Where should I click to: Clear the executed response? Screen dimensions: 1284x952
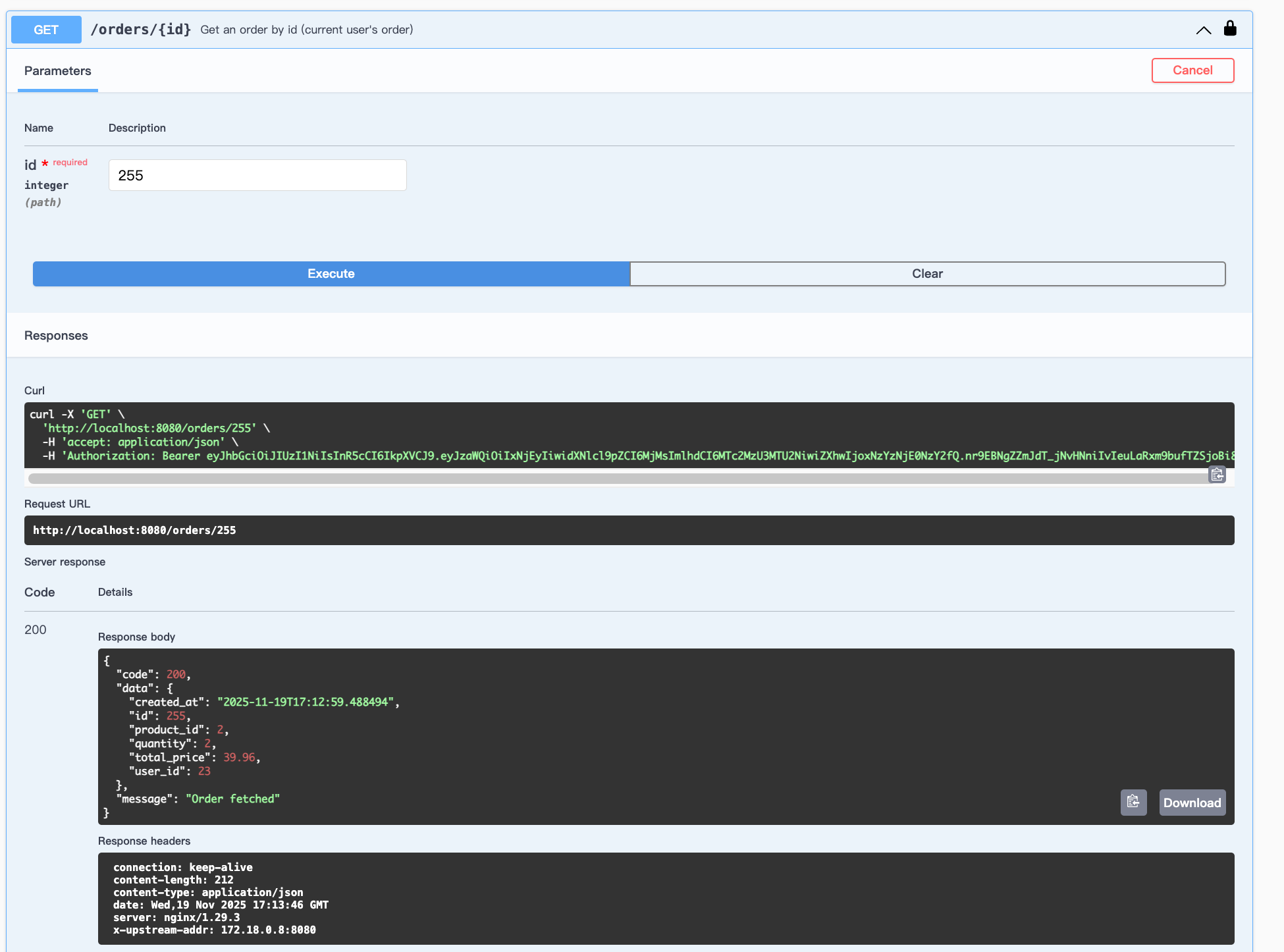coord(927,274)
